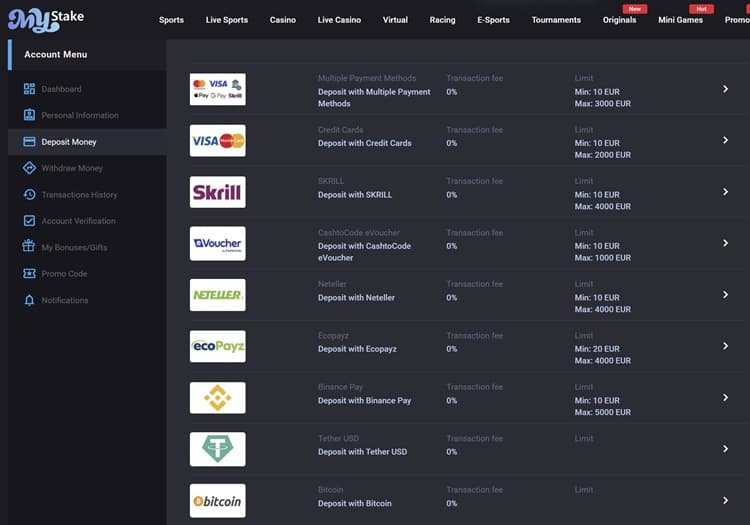This screenshot has width=750, height=525.
Task: Open My Bonuses/Gifts gift icon
Action: (29, 247)
